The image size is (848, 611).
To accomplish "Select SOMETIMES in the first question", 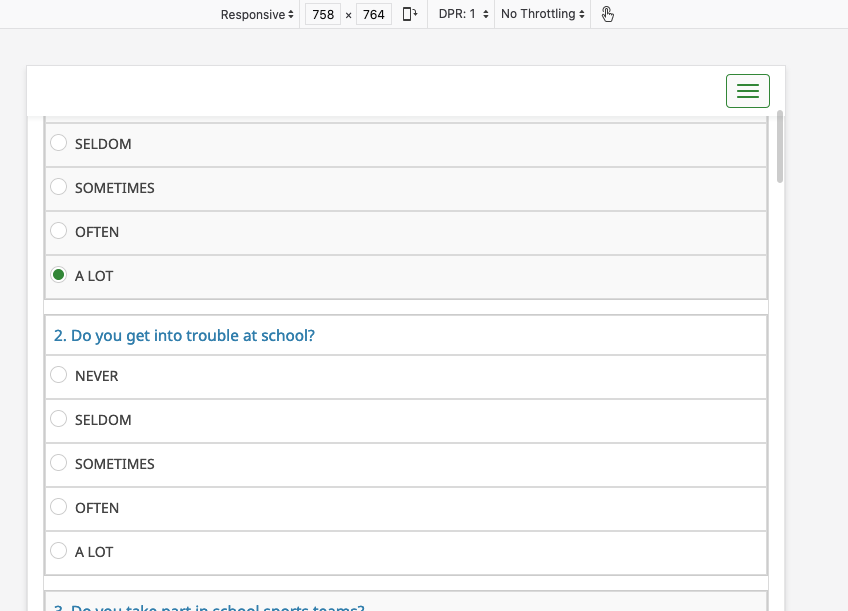I will coord(59,187).
